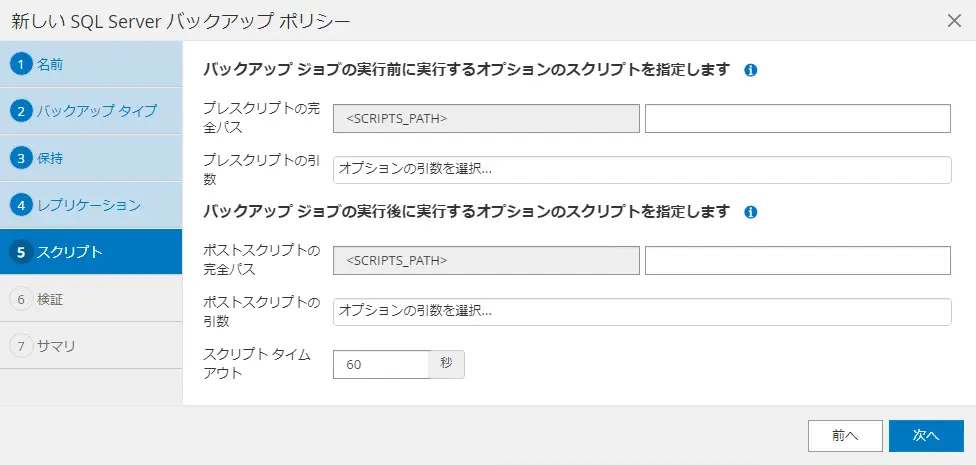Select step 7 サマリ
This screenshot has height=465, width=976.
pos(91,345)
